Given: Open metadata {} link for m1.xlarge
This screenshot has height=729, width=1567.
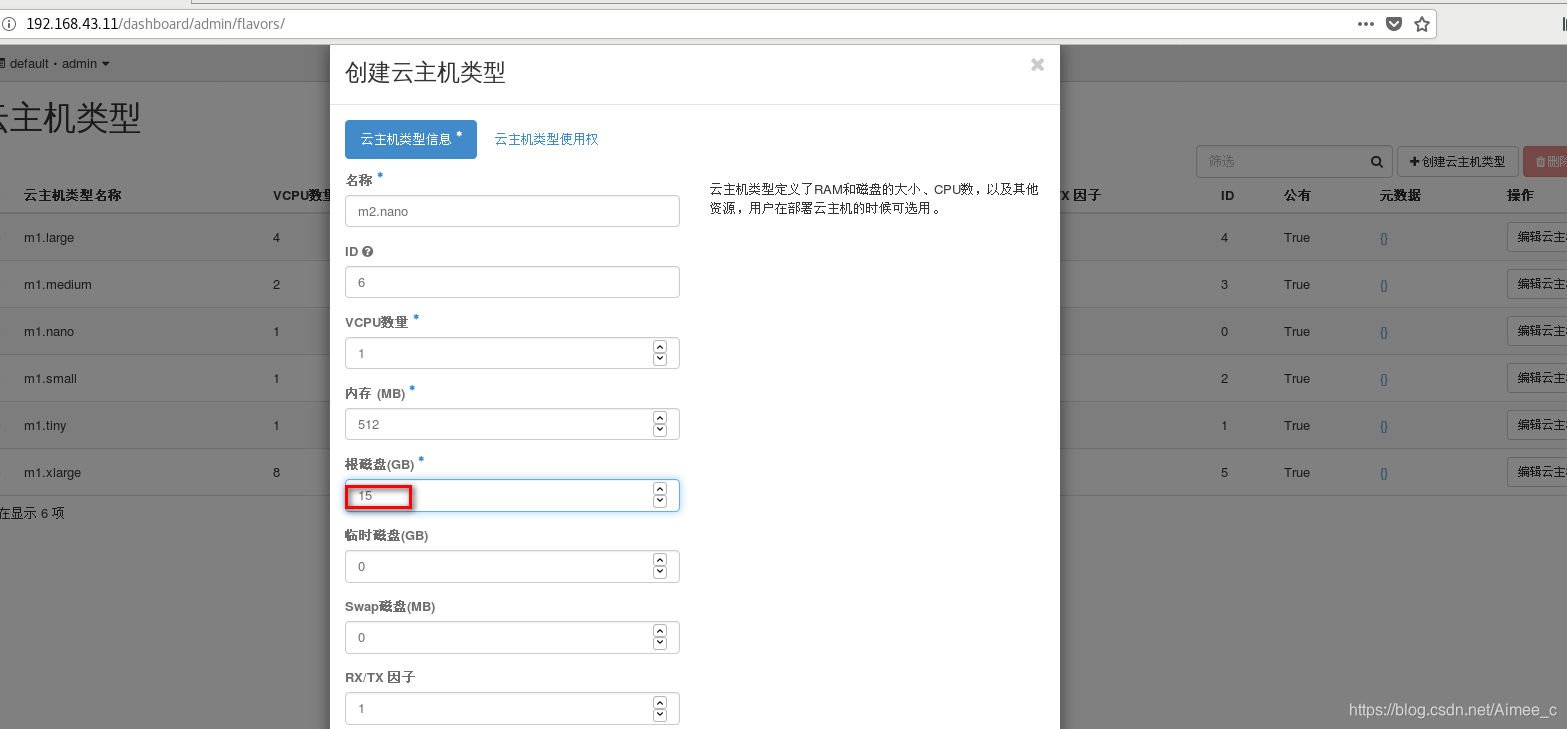Looking at the screenshot, I should click(x=1384, y=473).
